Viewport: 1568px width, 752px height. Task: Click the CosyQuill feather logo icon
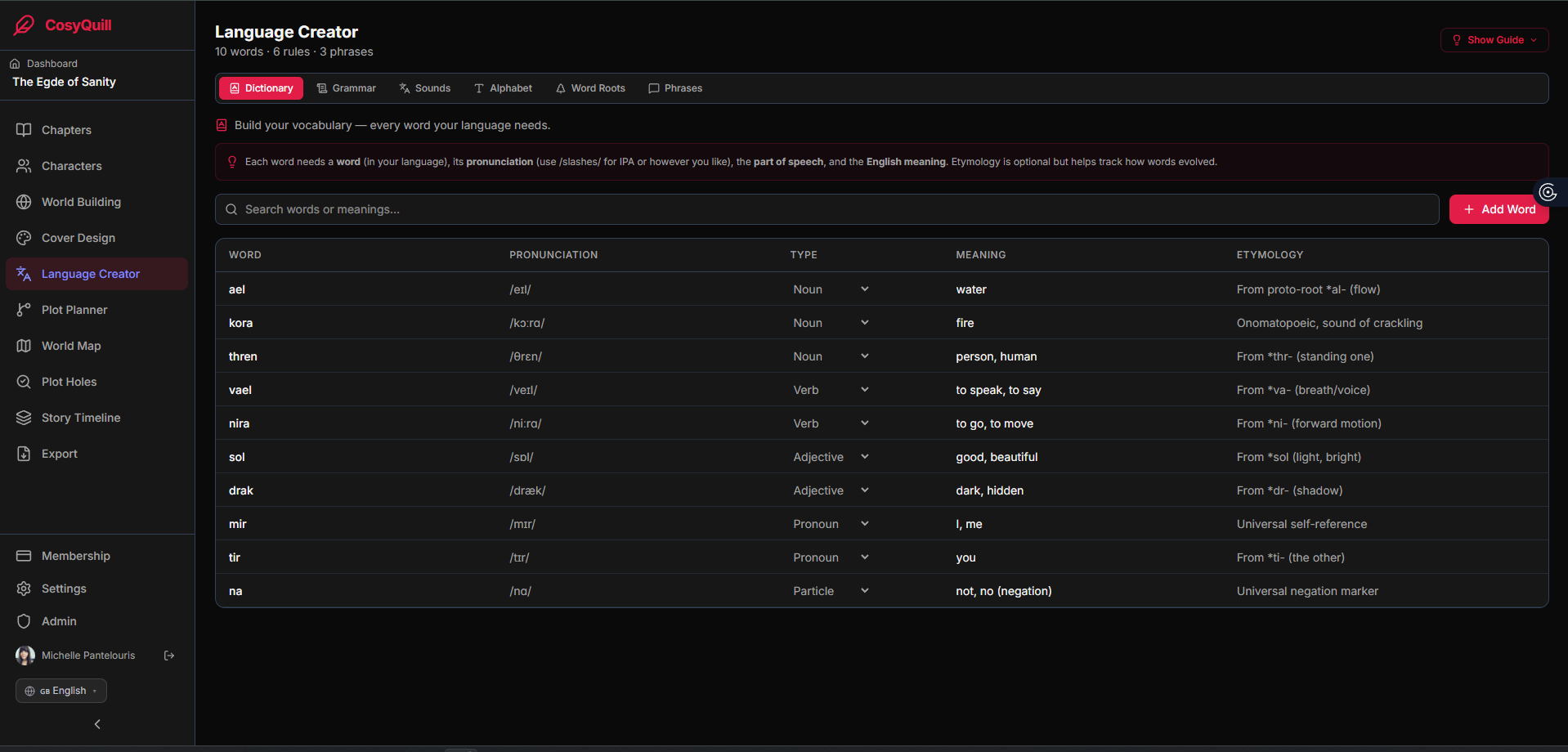click(25, 25)
